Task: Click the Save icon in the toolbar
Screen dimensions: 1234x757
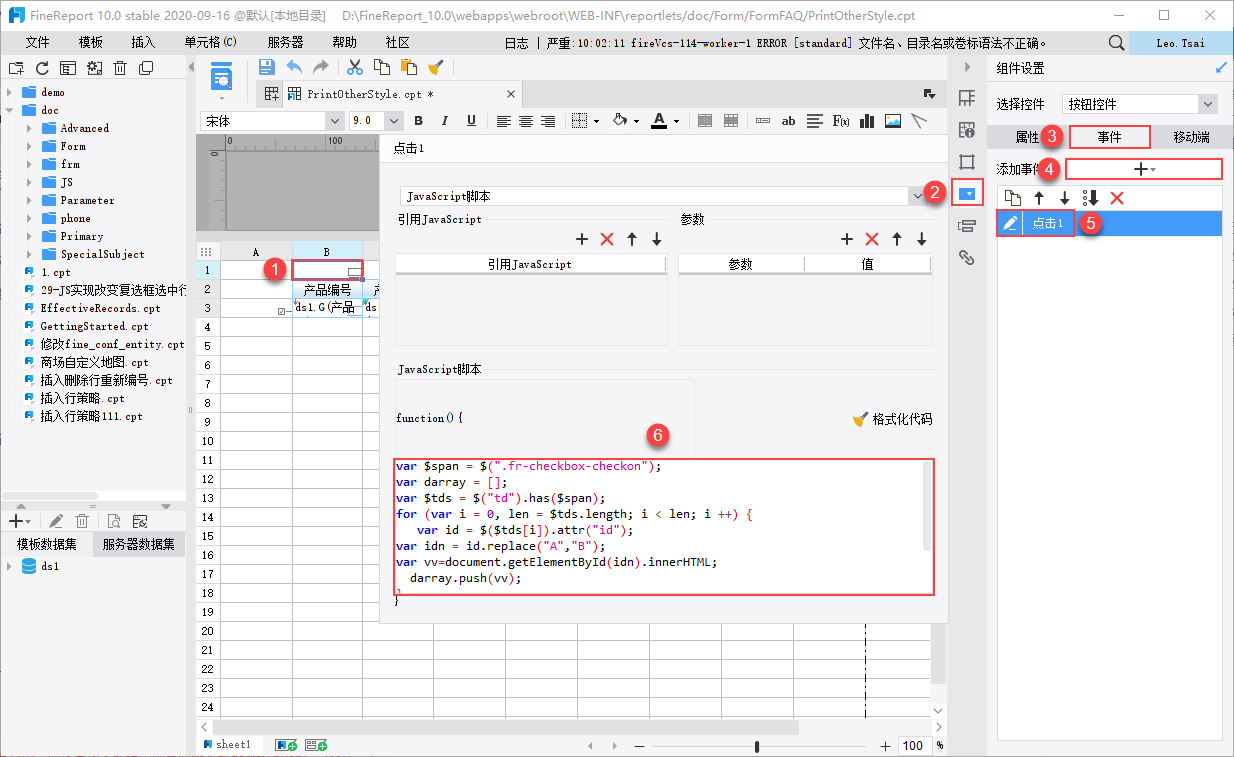Action: [267, 67]
